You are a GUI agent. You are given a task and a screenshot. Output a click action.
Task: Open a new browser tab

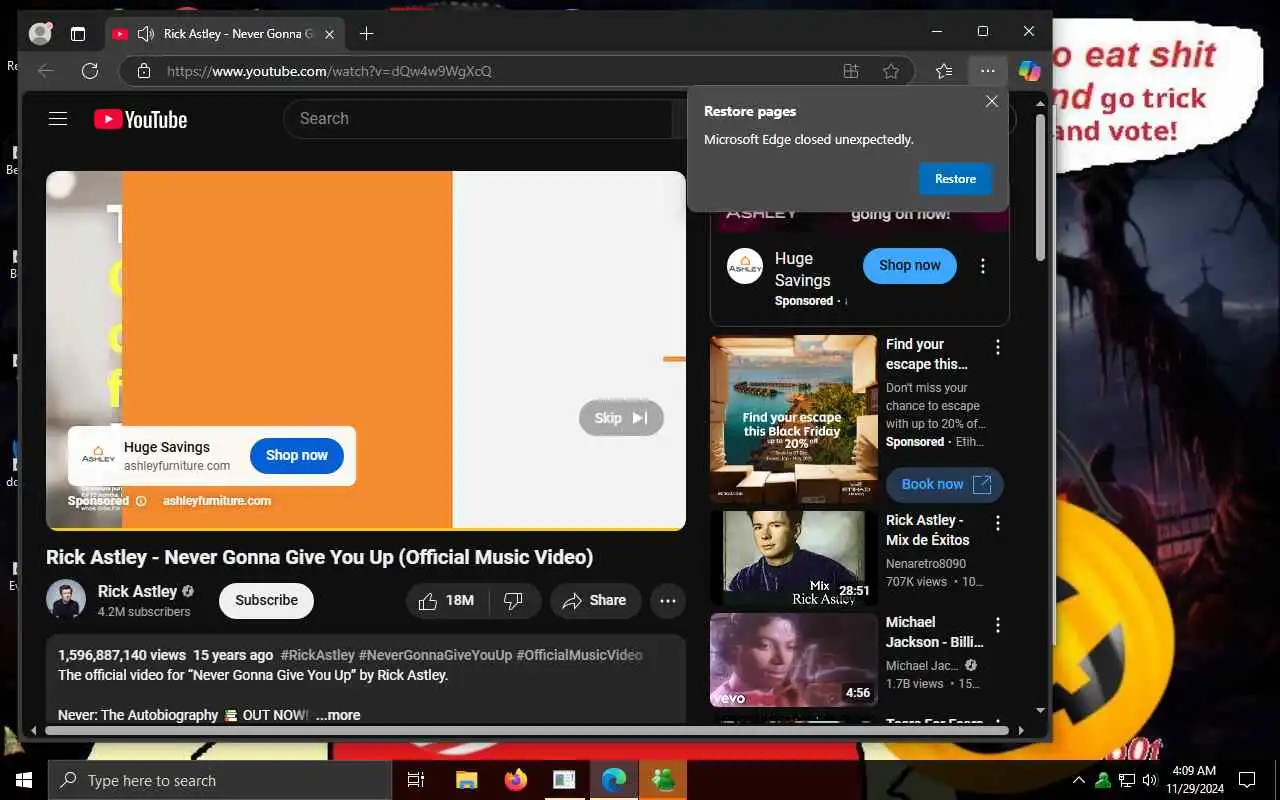tap(366, 34)
